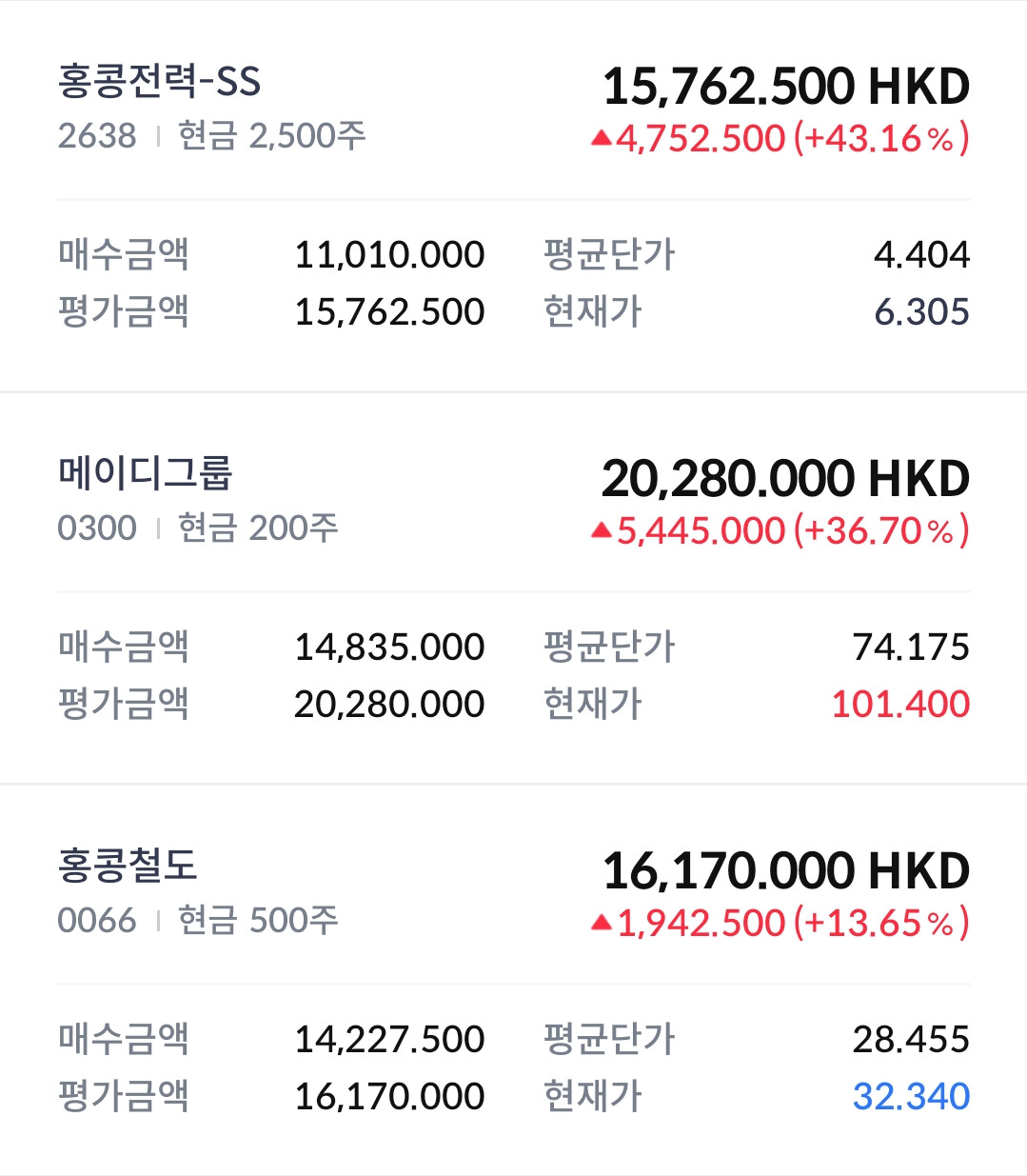Tap the 매수금액 11,010.000 row
This screenshot has width=1027, height=1176.
(x=271, y=255)
